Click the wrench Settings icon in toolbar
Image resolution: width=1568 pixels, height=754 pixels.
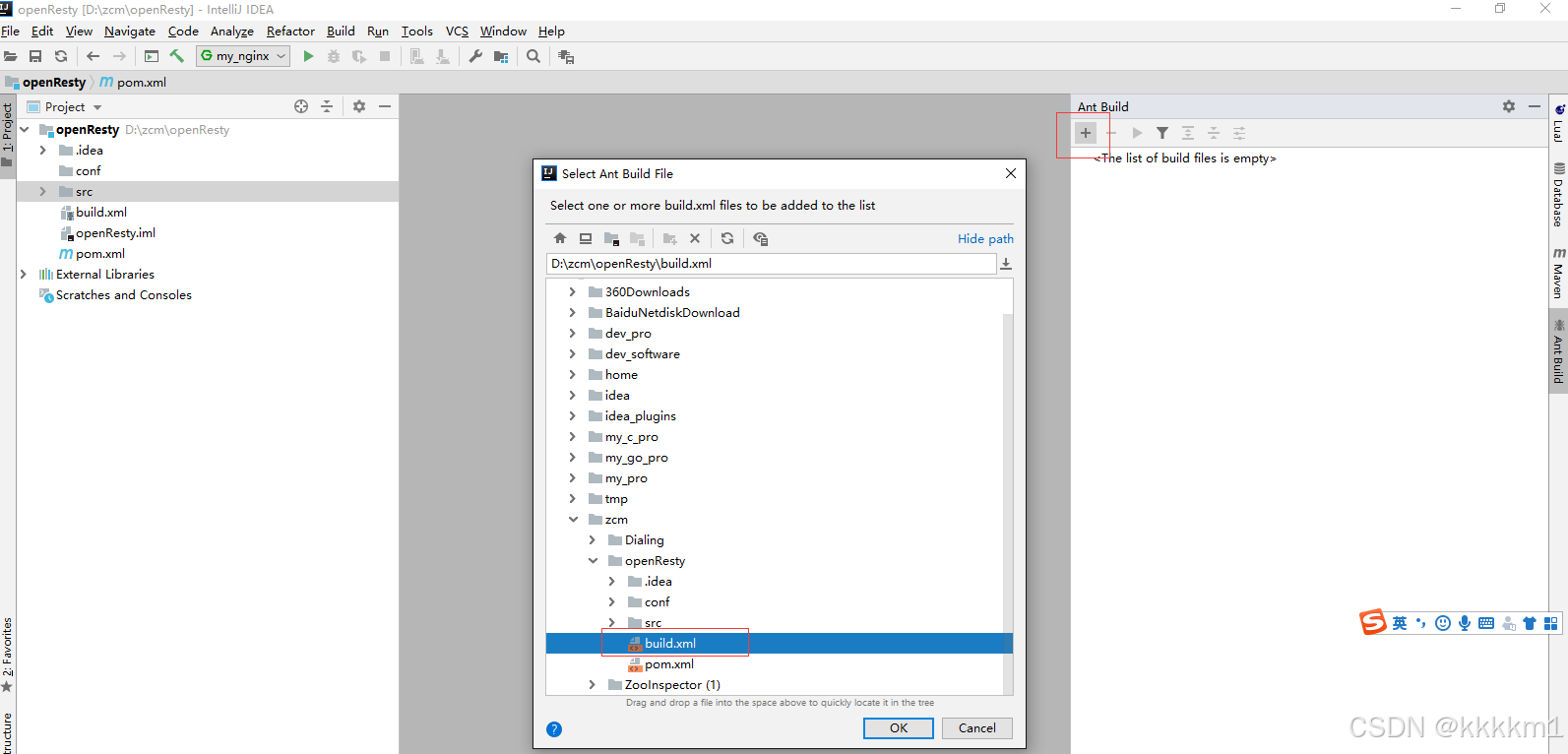475,56
